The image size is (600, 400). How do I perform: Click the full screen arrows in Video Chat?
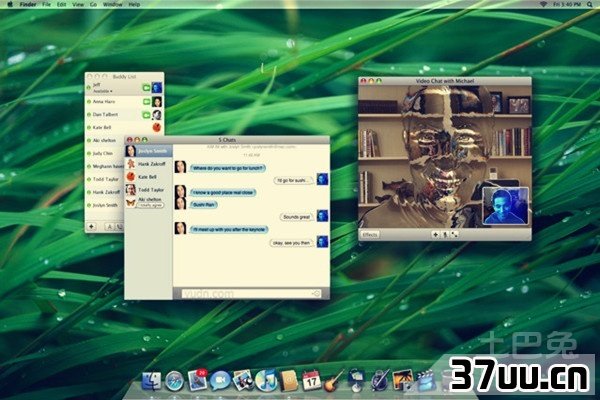pos(454,235)
